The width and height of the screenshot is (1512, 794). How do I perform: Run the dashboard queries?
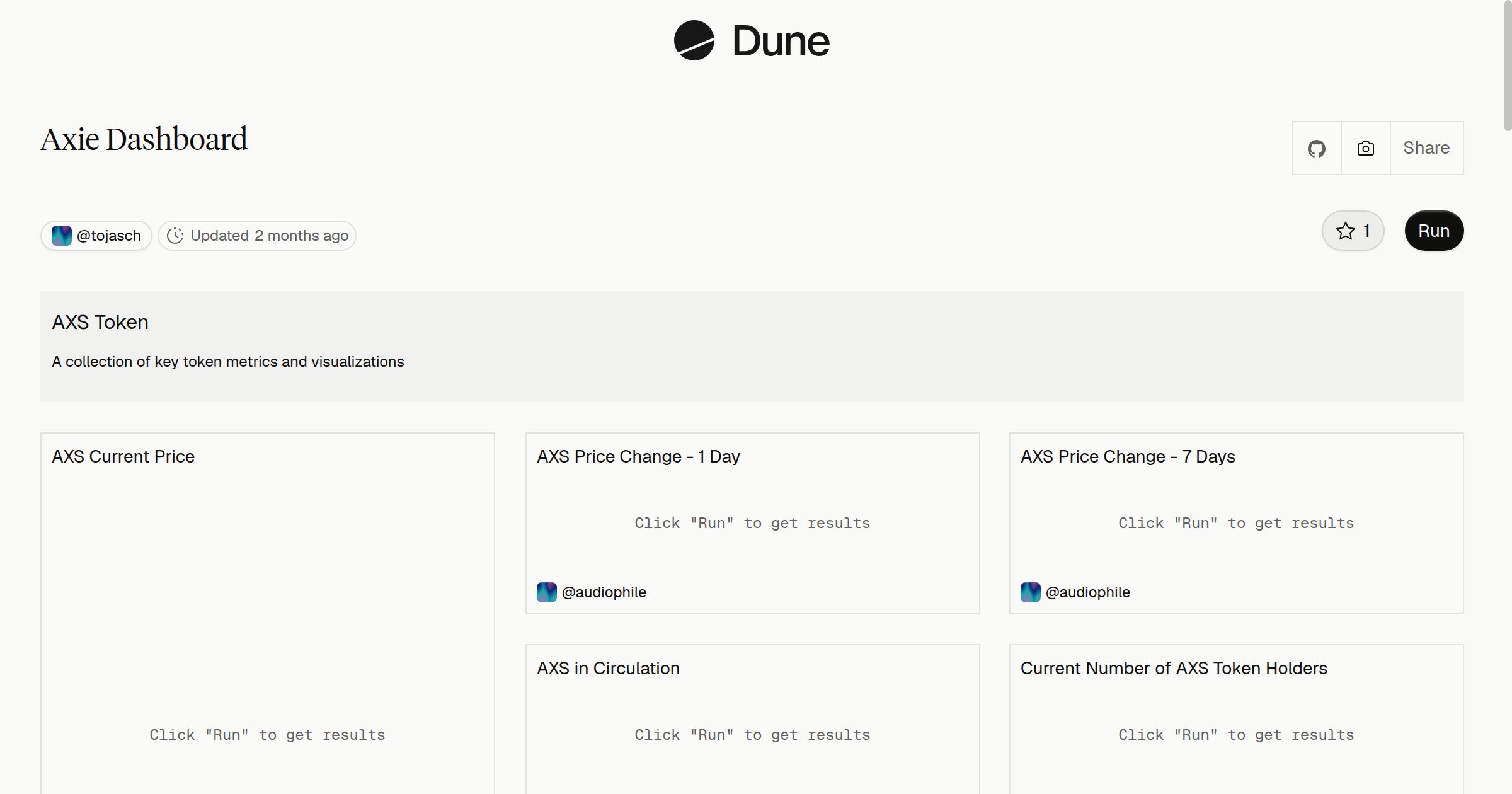coord(1434,231)
